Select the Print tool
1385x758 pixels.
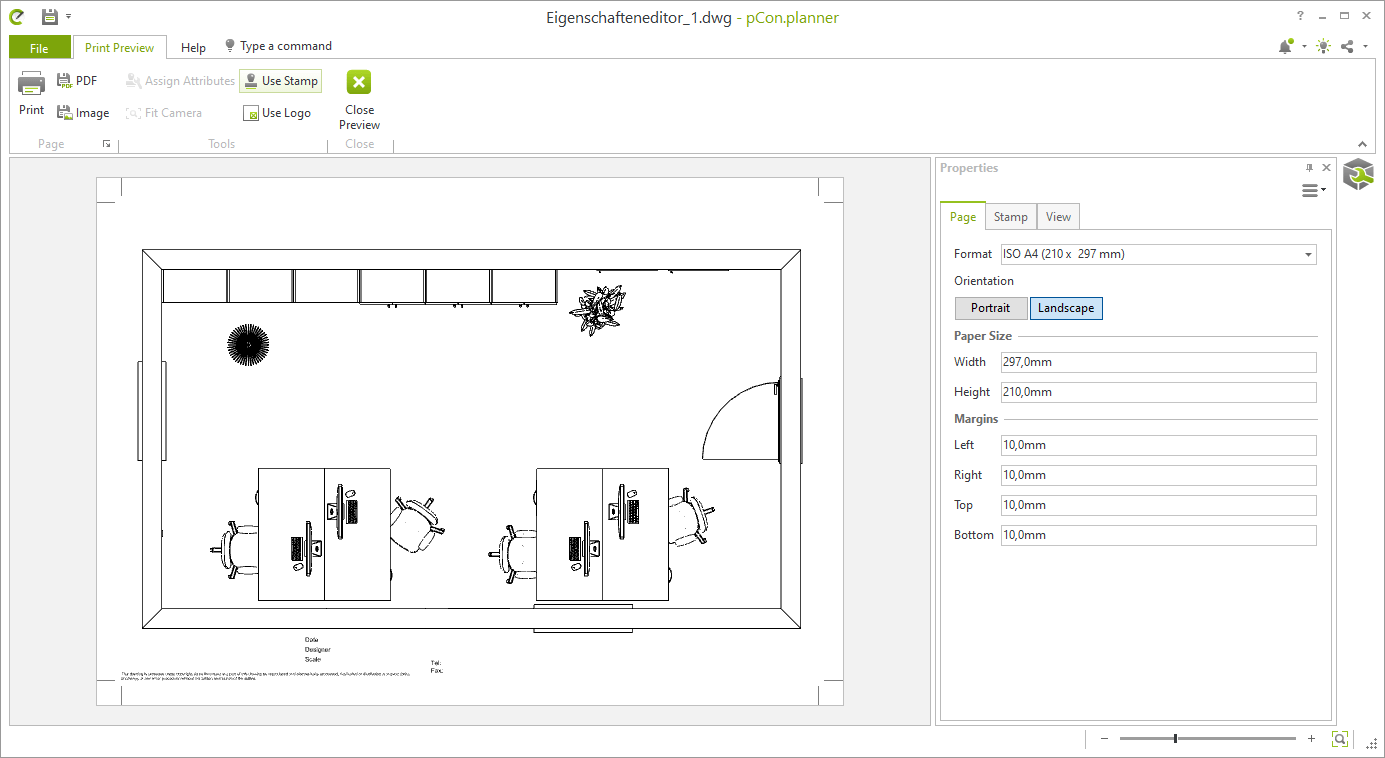tap(30, 95)
